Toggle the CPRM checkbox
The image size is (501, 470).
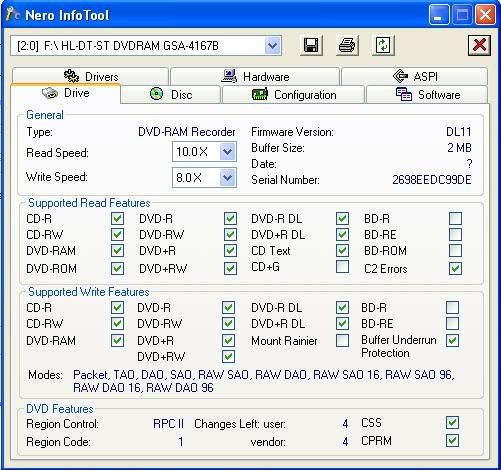pos(452,441)
